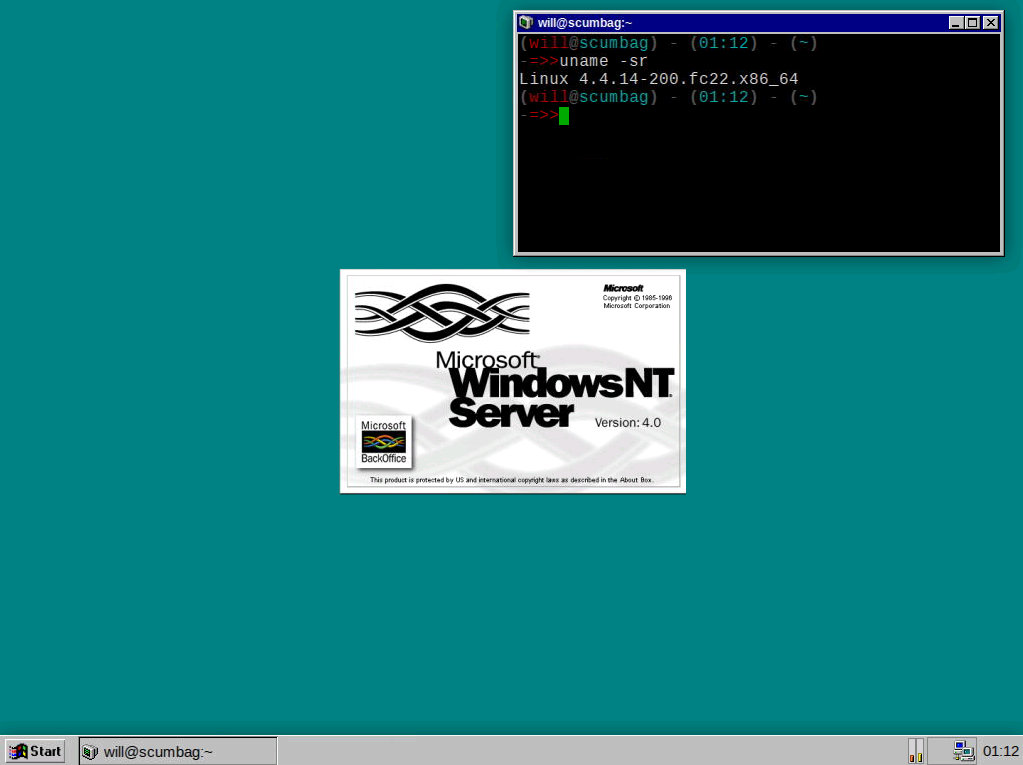The width and height of the screenshot is (1023, 765).
Task: Close the will@scumbag terminal window
Action: [990, 22]
